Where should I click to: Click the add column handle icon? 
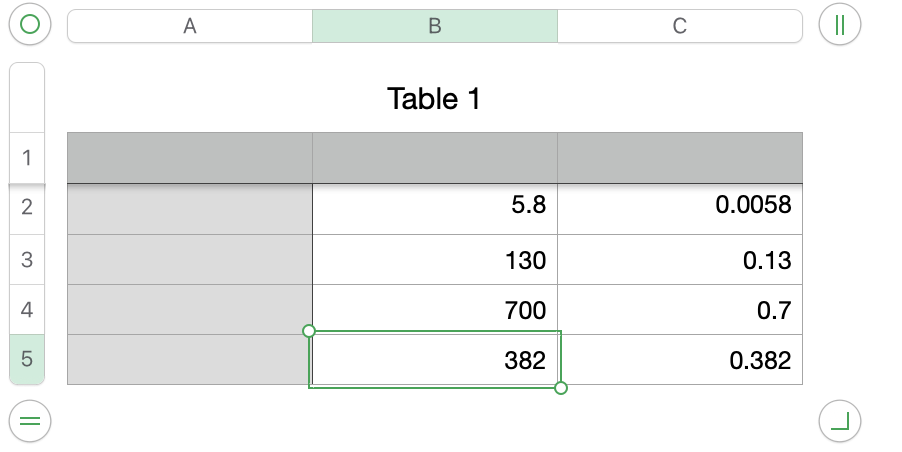click(839, 25)
